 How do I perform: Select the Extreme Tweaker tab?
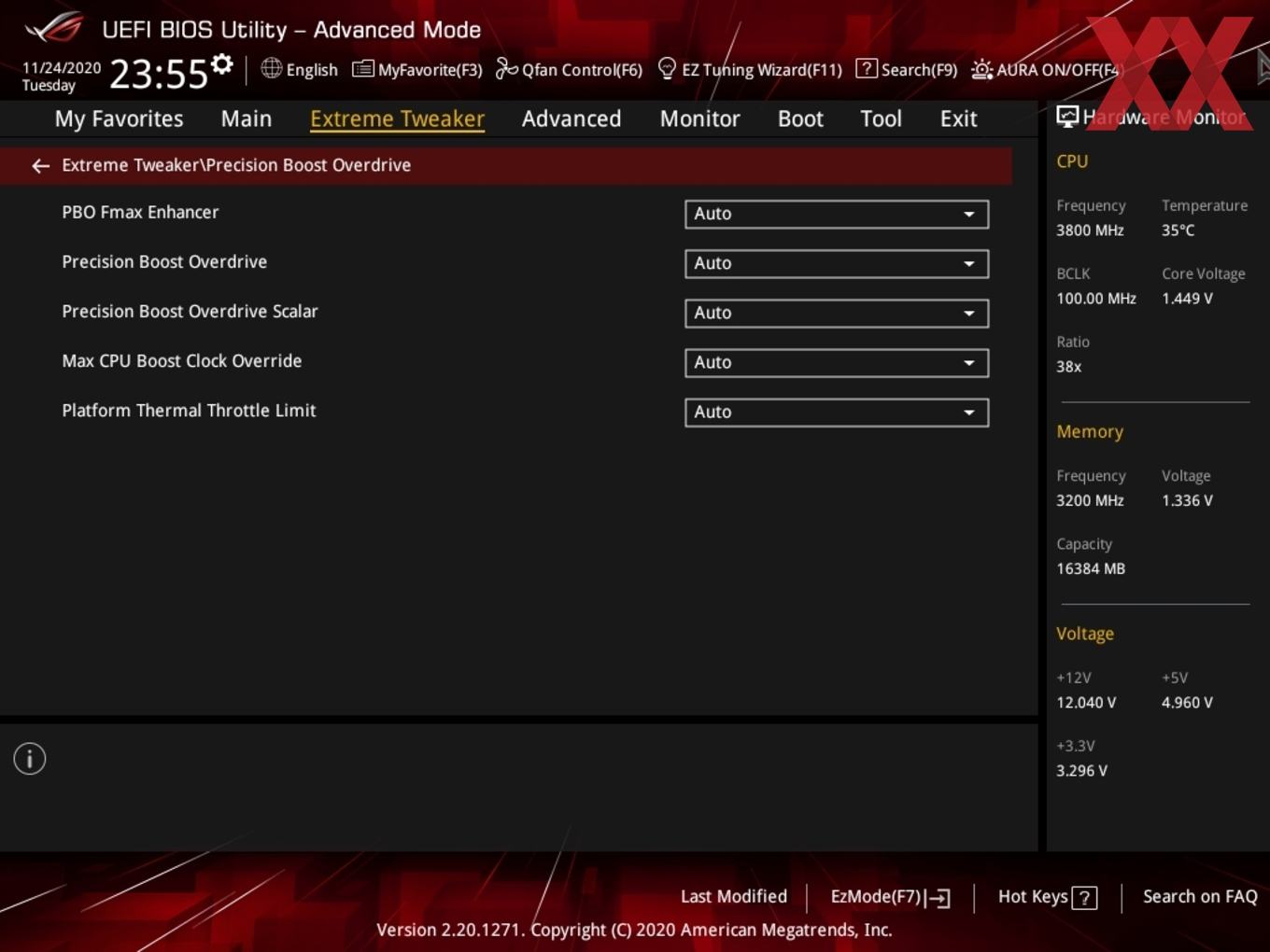click(x=397, y=119)
